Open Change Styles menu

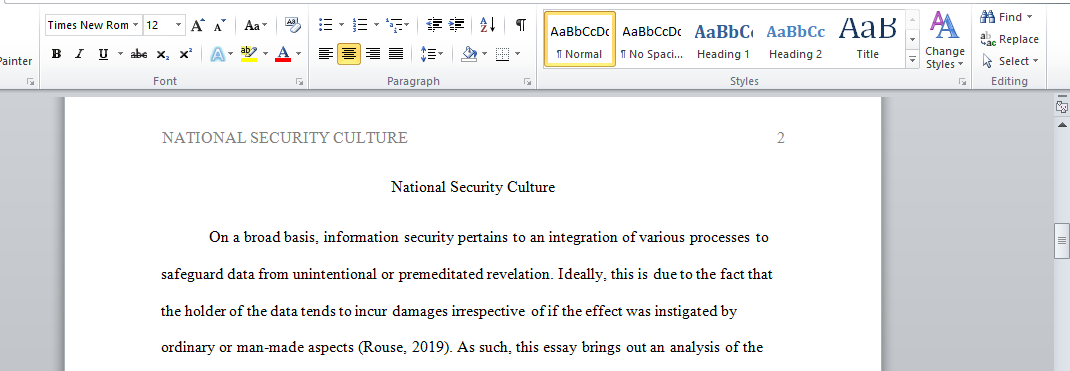click(x=945, y=40)
